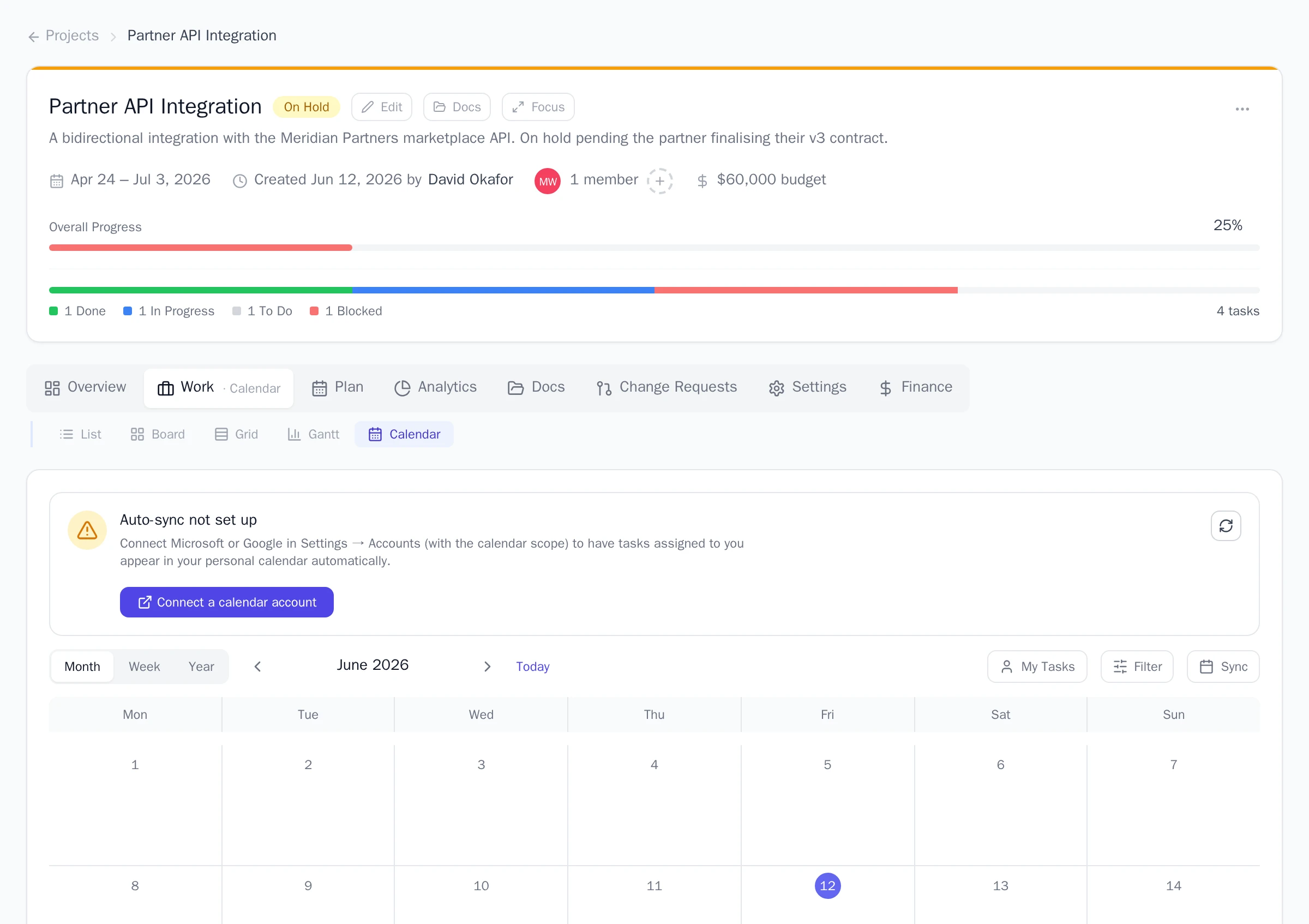Toggle the My Tasks filter
This screenshot has width=1309, height=924.
coord(1037,667)
